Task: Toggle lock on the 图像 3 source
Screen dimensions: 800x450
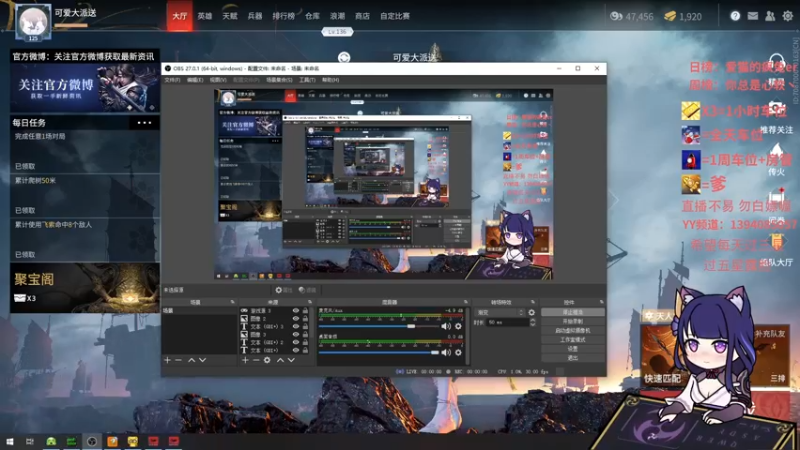Action: point(305,335)
